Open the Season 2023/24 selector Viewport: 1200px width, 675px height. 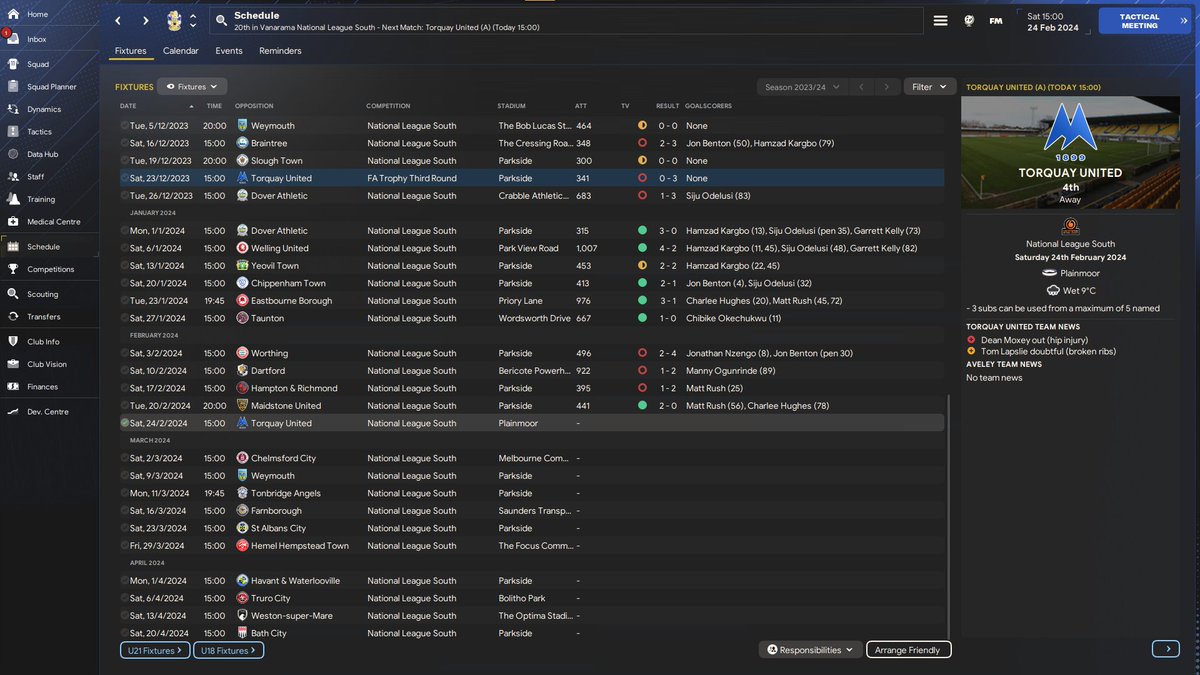coord(801,86)
